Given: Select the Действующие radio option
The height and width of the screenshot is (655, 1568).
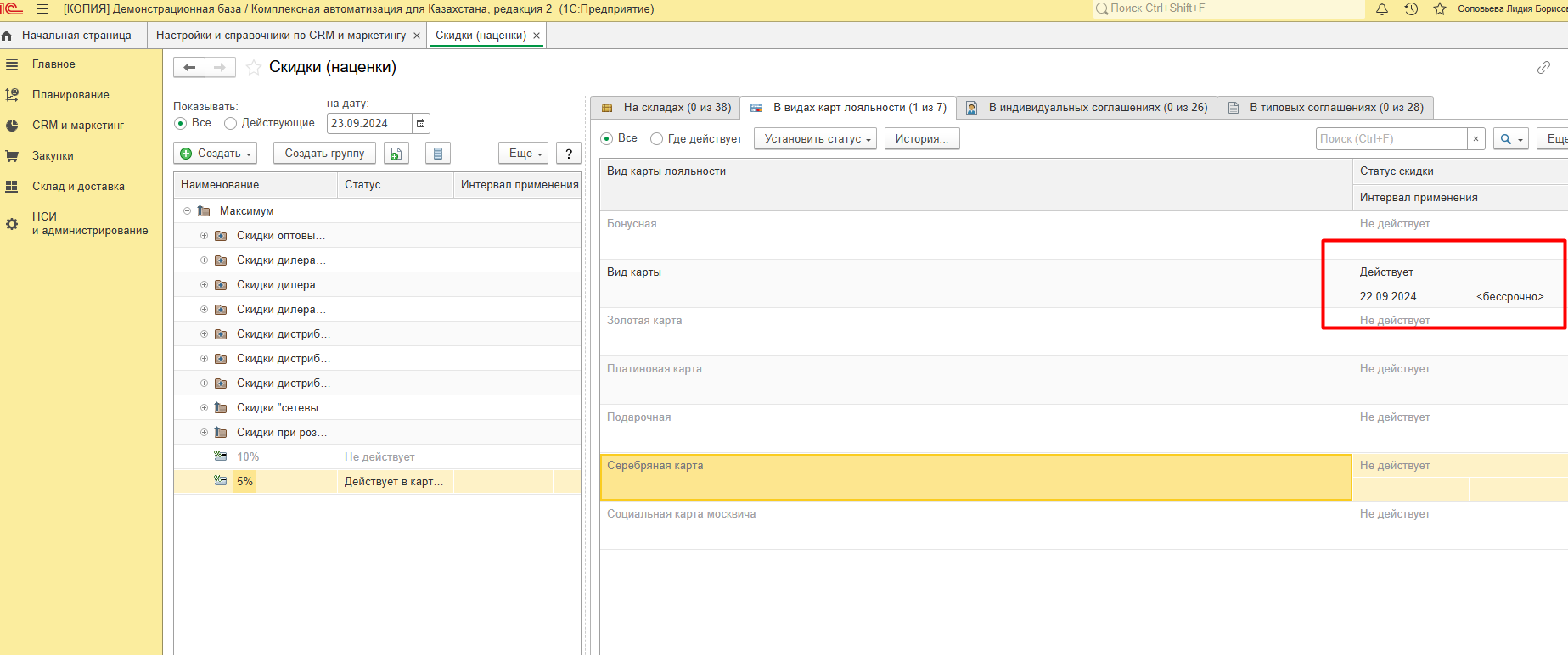Looking at the screenshot, I should pos(230,124).
